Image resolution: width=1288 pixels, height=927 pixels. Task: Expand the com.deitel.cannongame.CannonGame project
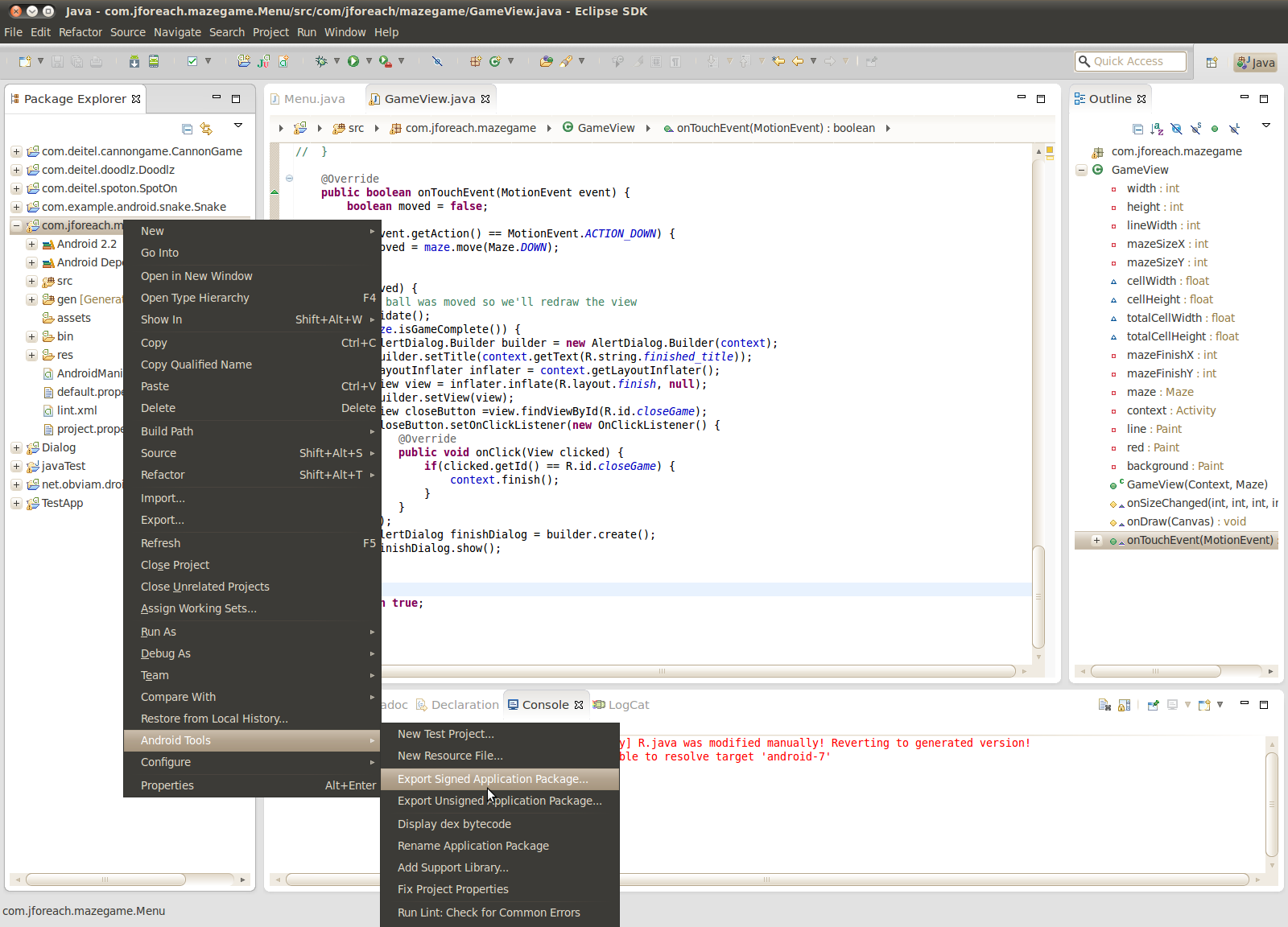point(16,151)
